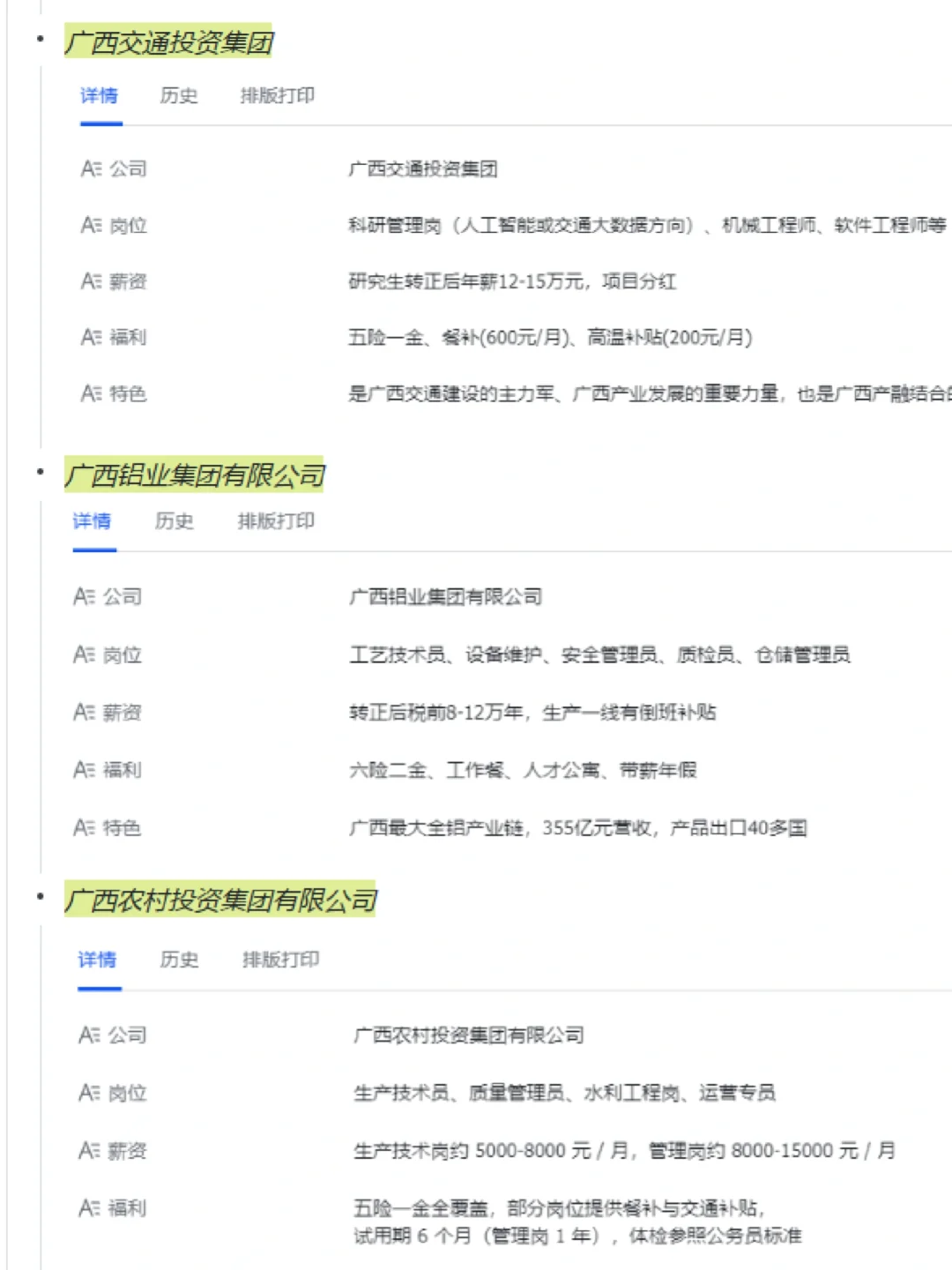
Task: Click text-field icon beside 特色 in 广西铝业集团 card
Action: tap(85, 827)
